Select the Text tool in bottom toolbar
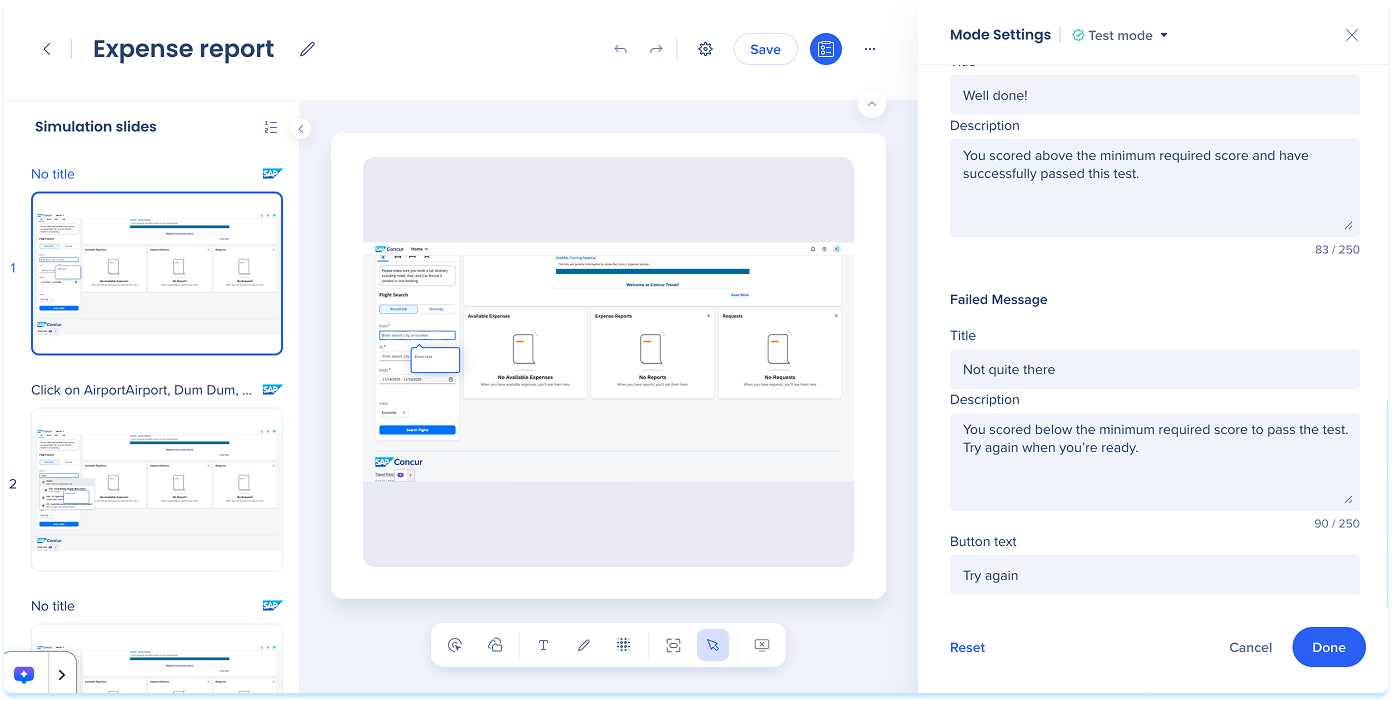 click(543, 645)
